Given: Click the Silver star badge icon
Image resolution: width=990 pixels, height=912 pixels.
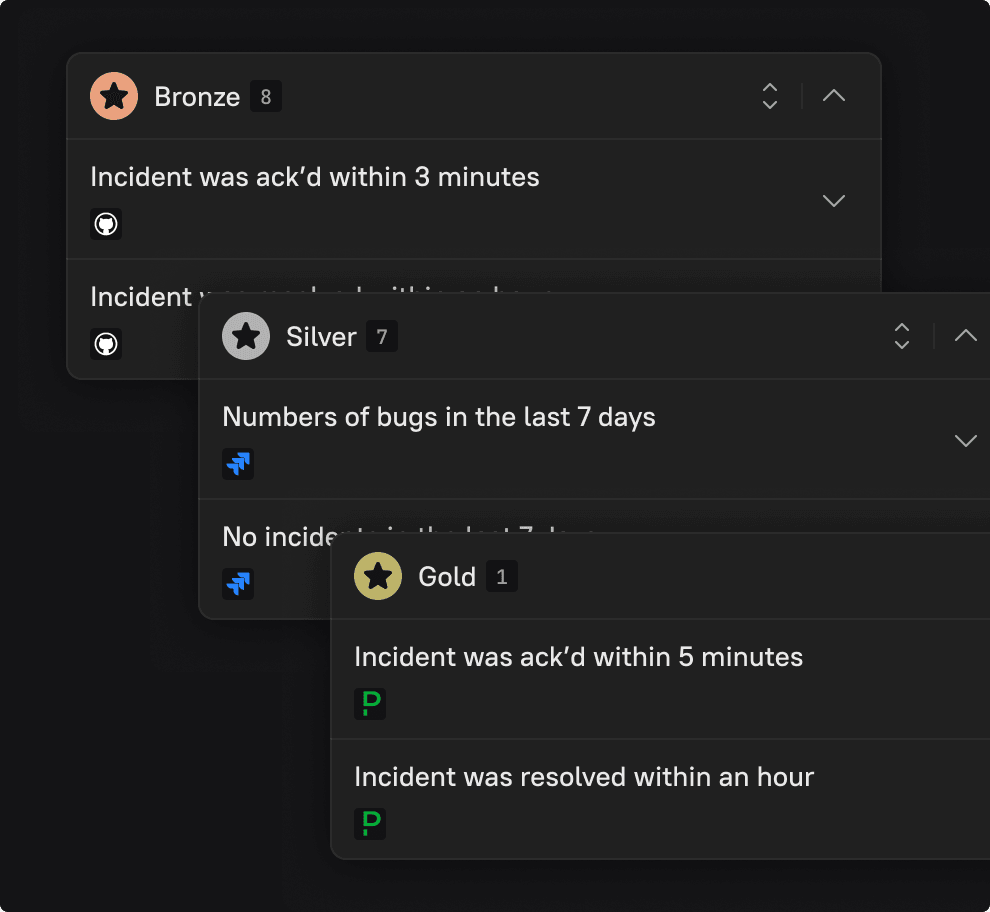Looking at the screenshot, I should coord(246,336).
